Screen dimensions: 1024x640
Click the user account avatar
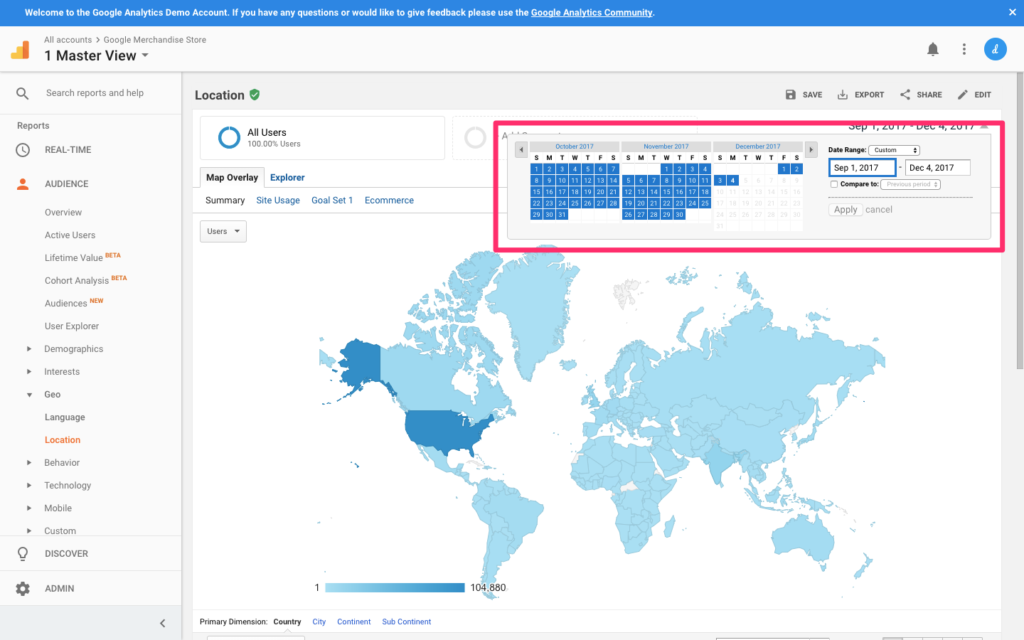click(995, 49)
